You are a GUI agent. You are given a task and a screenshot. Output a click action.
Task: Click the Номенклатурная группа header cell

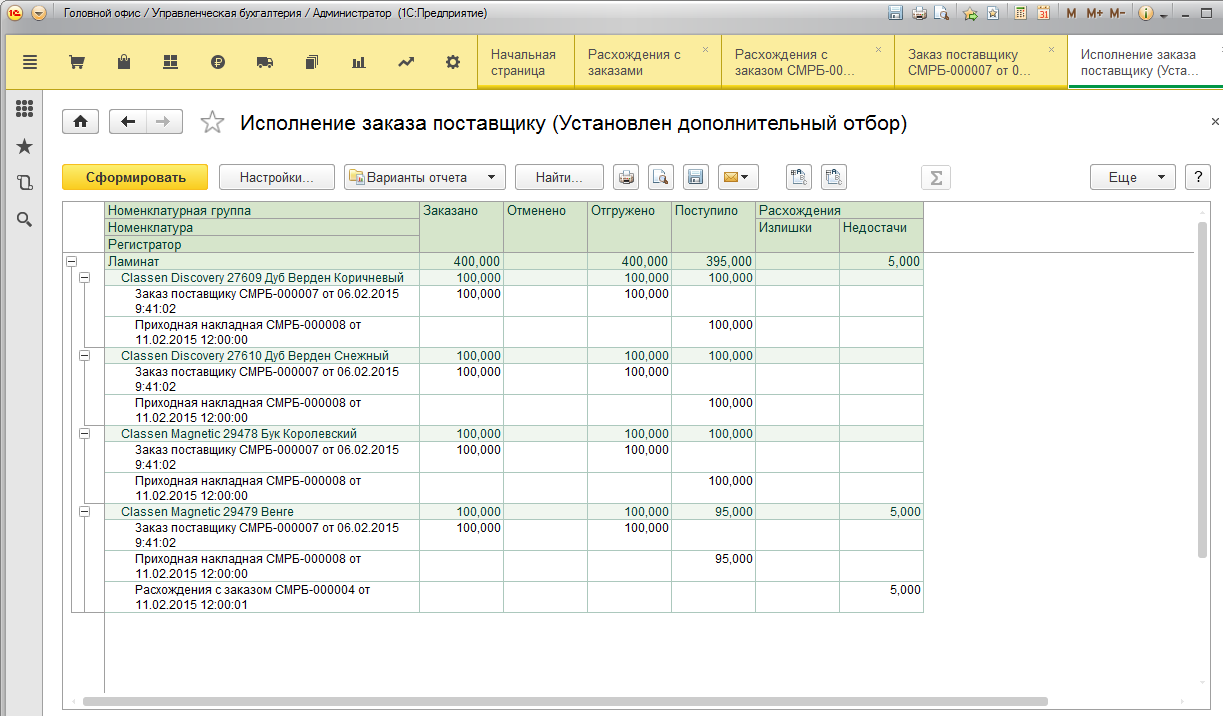pos(262,211)
